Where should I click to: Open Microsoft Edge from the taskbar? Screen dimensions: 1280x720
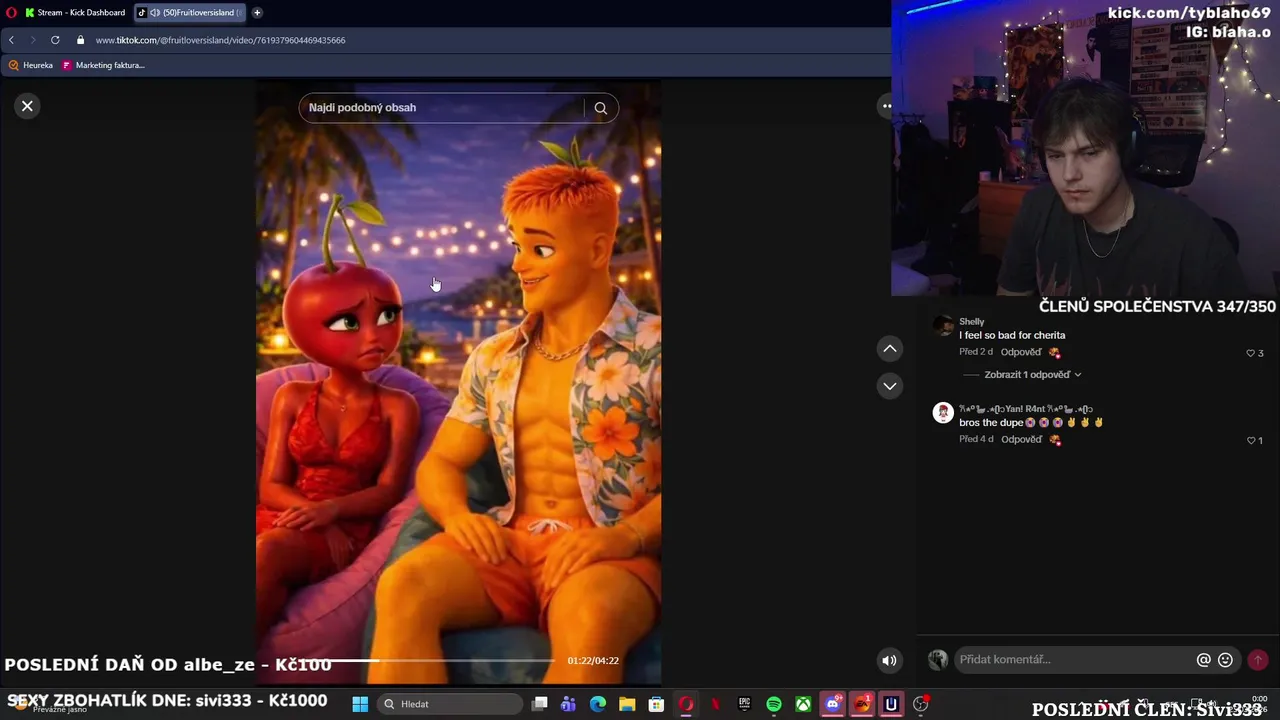598,704
